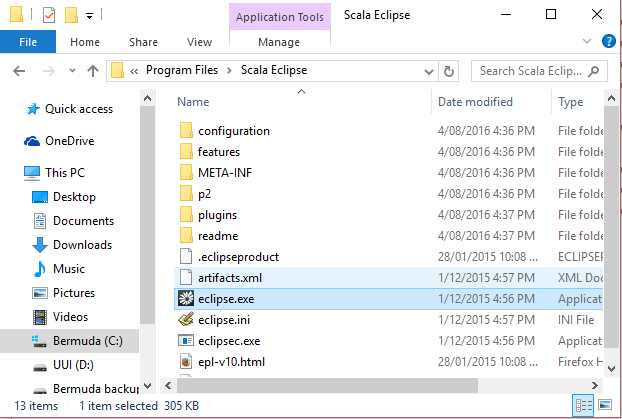Select Documents in the navigation pane
Screen dimensions: 622x419
83,221
